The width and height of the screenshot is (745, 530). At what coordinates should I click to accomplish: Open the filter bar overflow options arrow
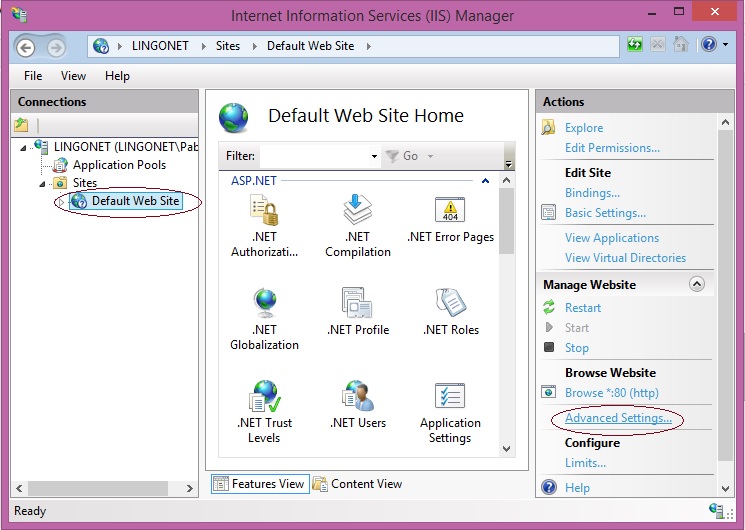508,164
